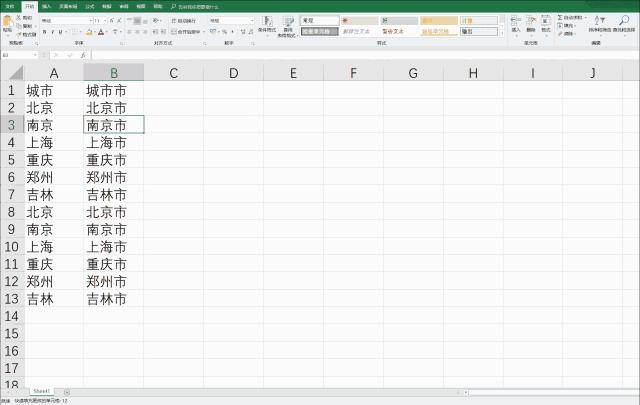This screenshot has height=405, width=640.
Task: Switch to the Page Layout (页面布局) tab
Action: point(68,7)
